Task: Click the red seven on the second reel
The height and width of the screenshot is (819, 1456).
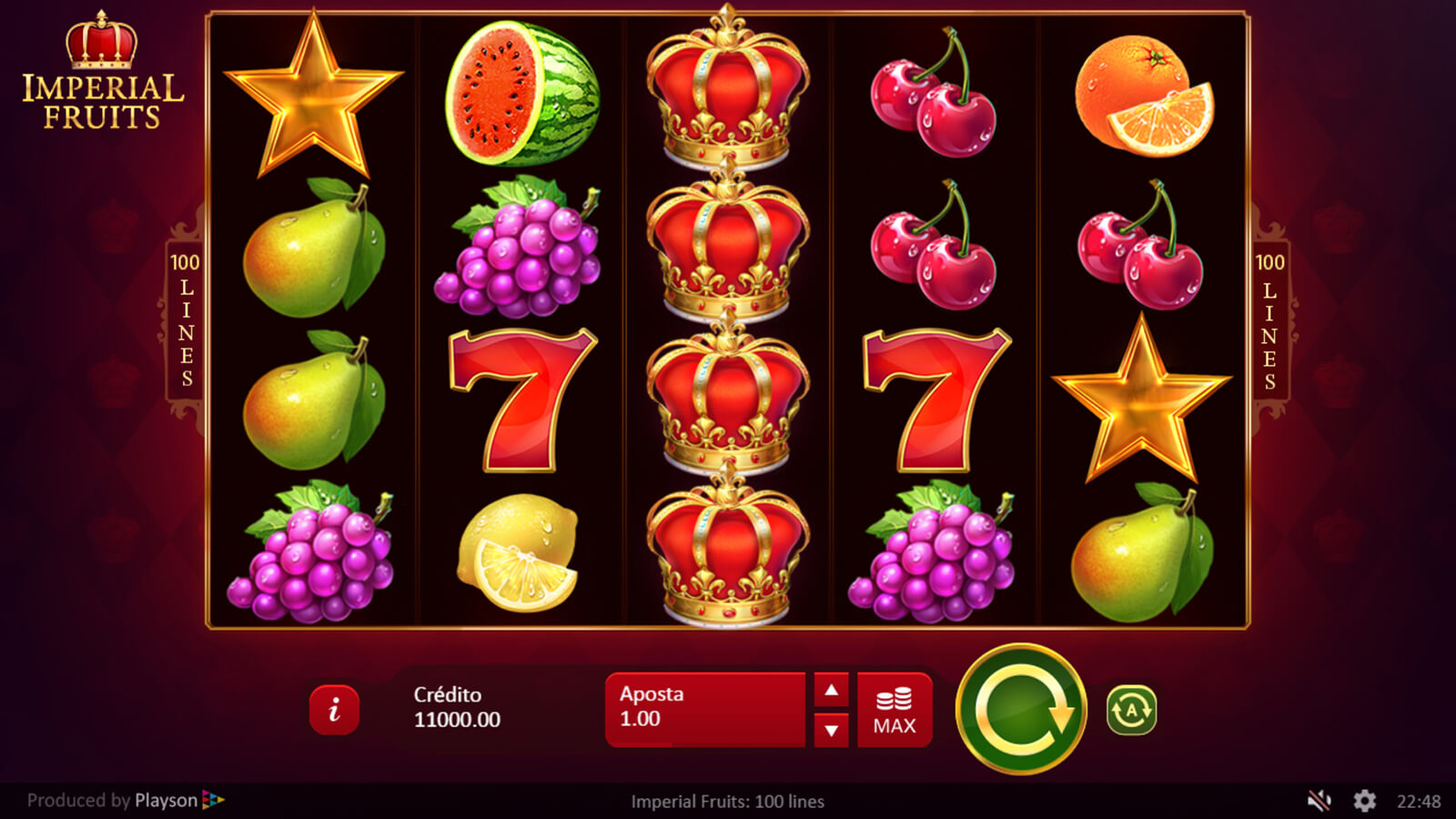Action: point(521,399)
